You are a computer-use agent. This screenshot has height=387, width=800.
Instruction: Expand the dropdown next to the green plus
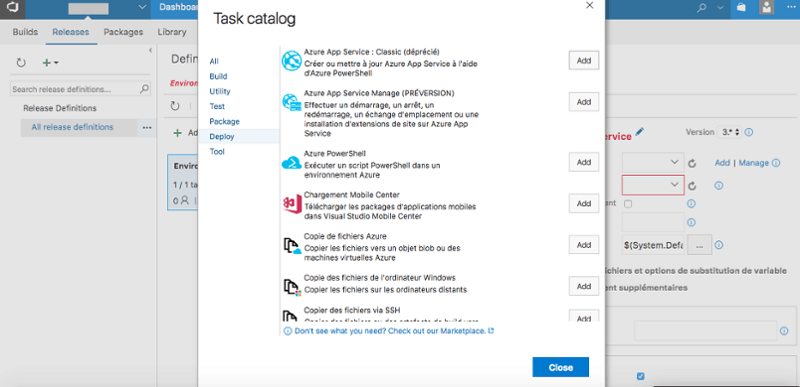(56, 63)
